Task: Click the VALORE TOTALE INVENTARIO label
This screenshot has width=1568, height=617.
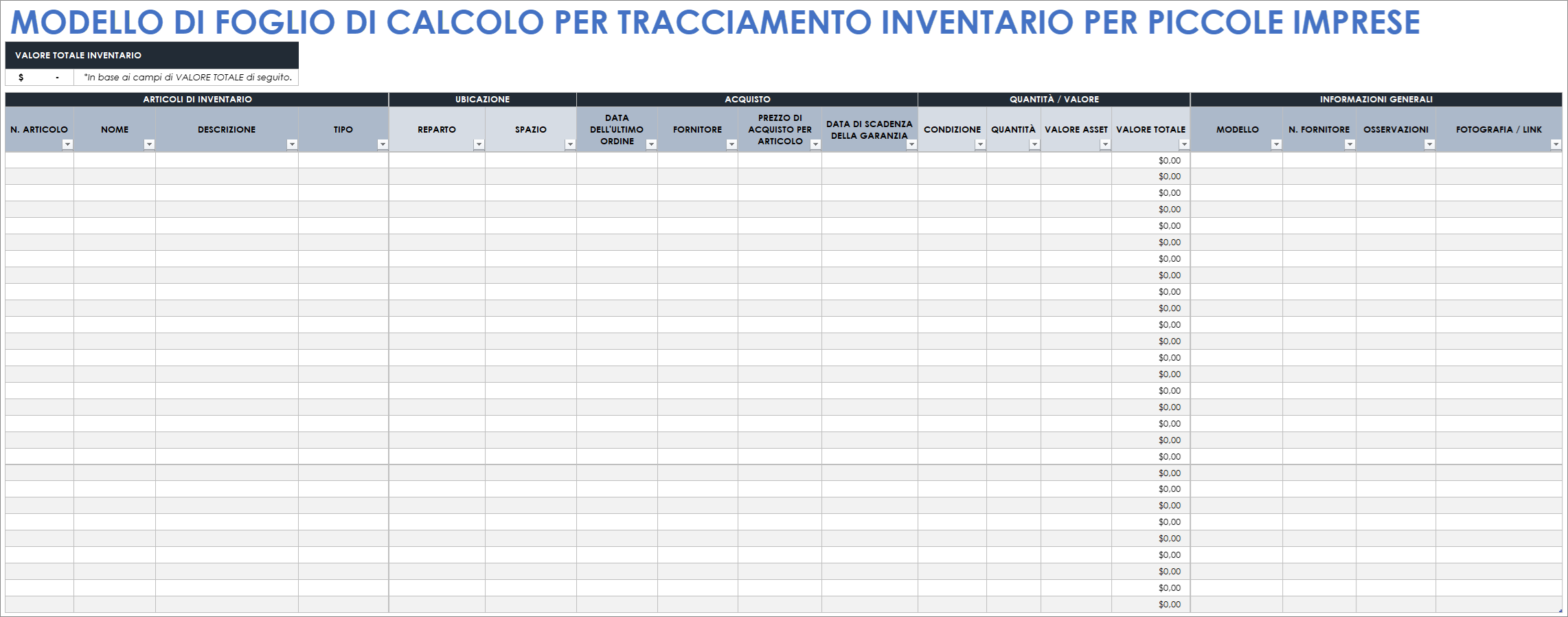Action: click(x=78, y=56)
